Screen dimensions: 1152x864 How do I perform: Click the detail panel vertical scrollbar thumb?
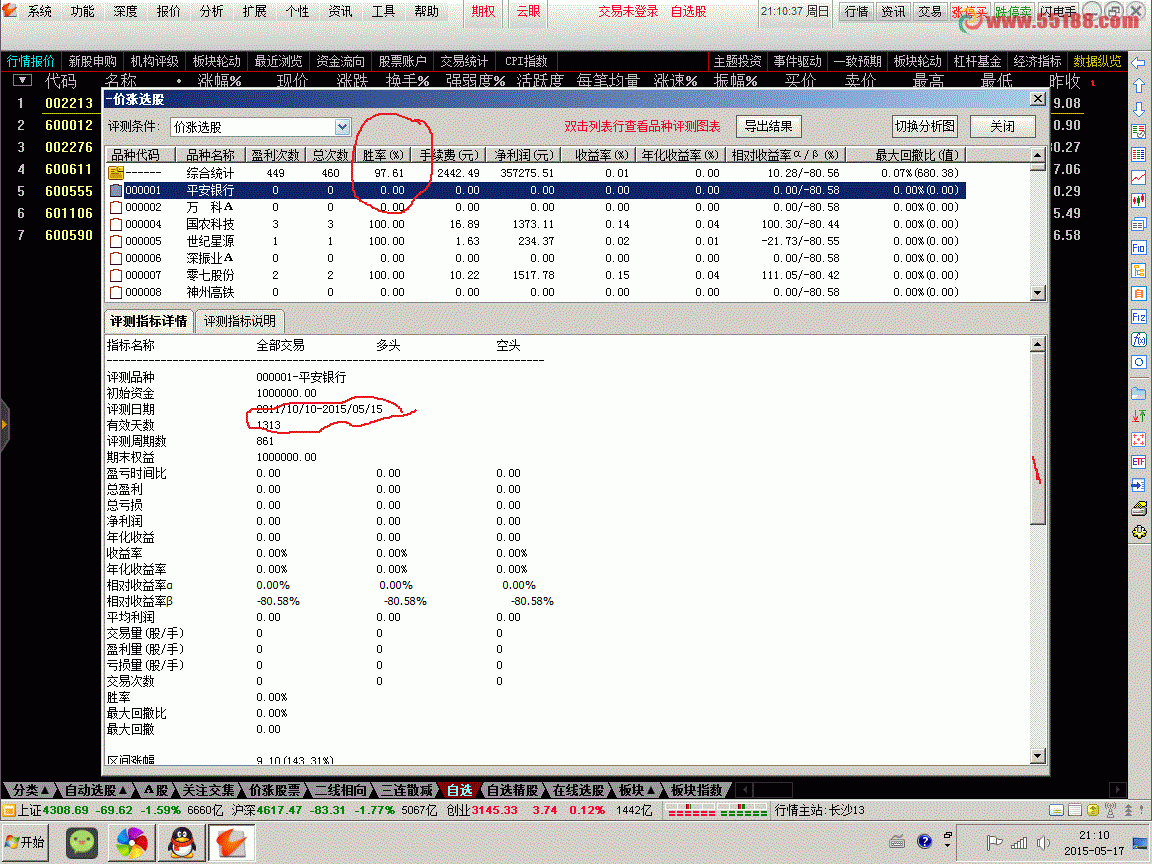click(1037, 439)
